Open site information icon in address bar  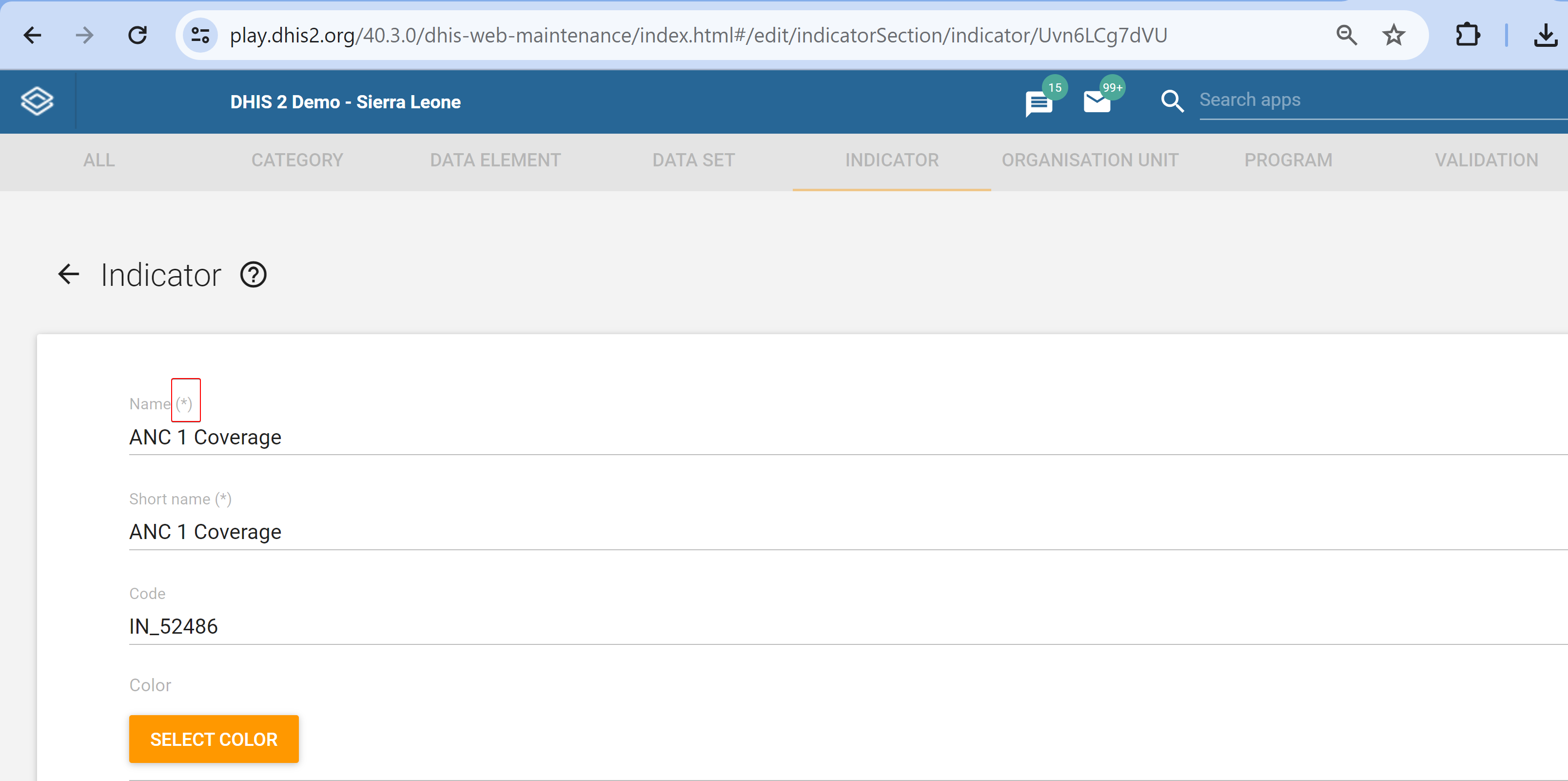[x=200, y=35]
